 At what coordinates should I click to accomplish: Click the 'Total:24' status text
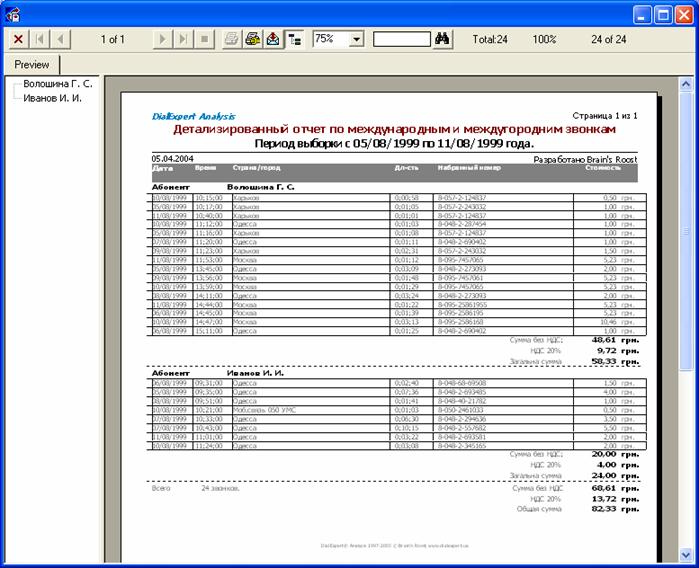[490, 39]
